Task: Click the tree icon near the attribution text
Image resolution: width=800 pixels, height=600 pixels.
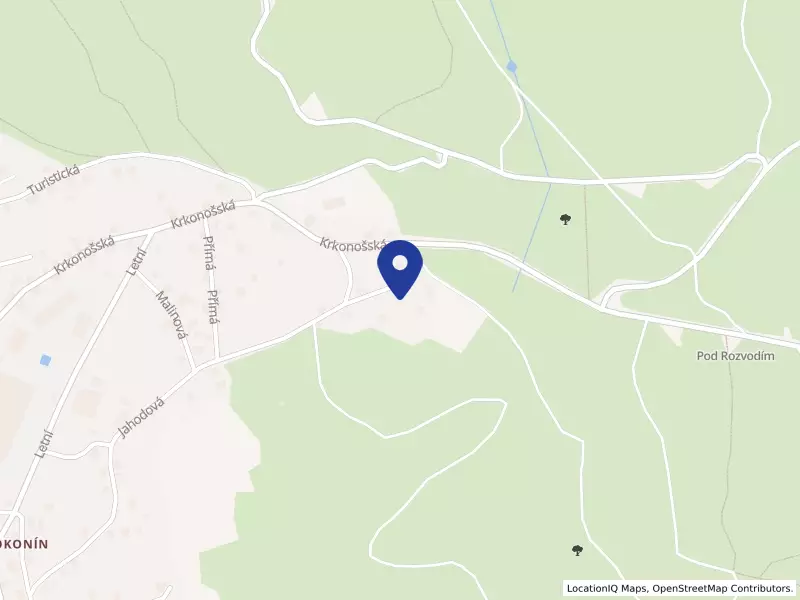Action: pyautogui.click(x=577, y=550)
